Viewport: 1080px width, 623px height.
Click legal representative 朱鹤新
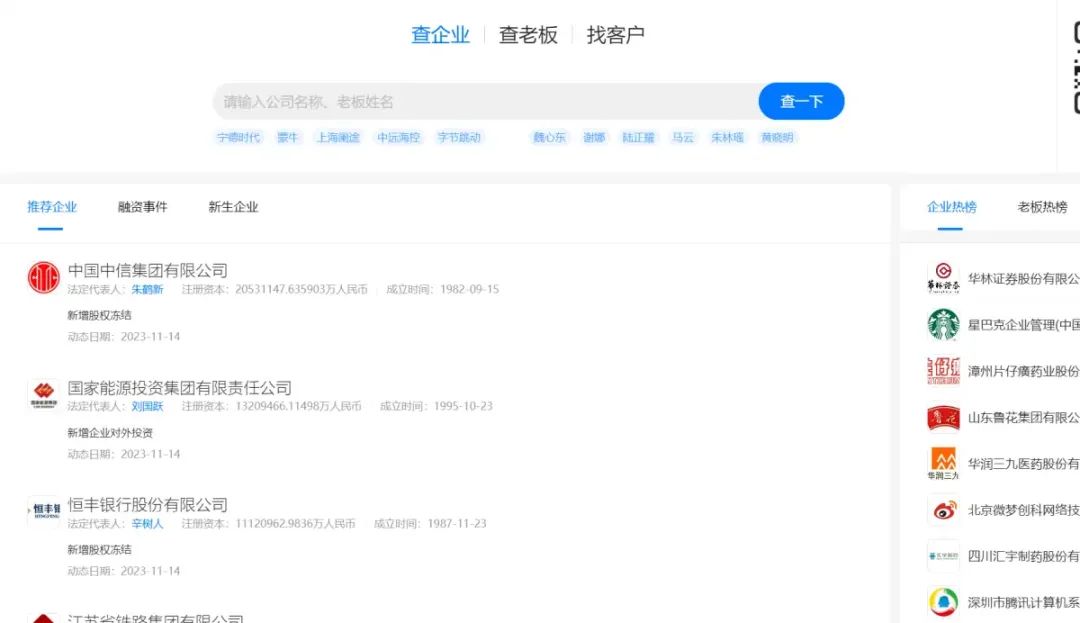click(x=147, y=290)
